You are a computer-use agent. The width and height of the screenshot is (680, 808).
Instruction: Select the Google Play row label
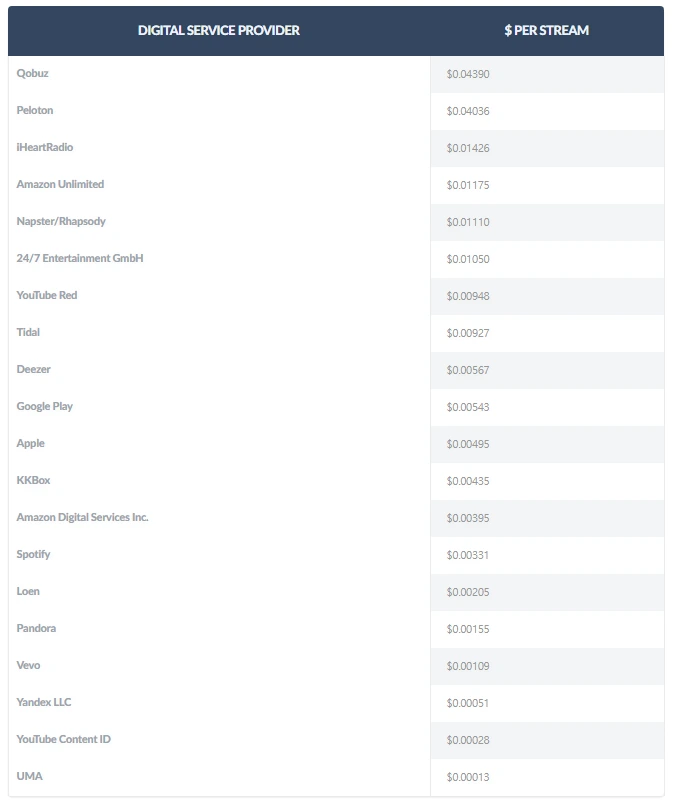pyautogui.click(x=45, y=407)
